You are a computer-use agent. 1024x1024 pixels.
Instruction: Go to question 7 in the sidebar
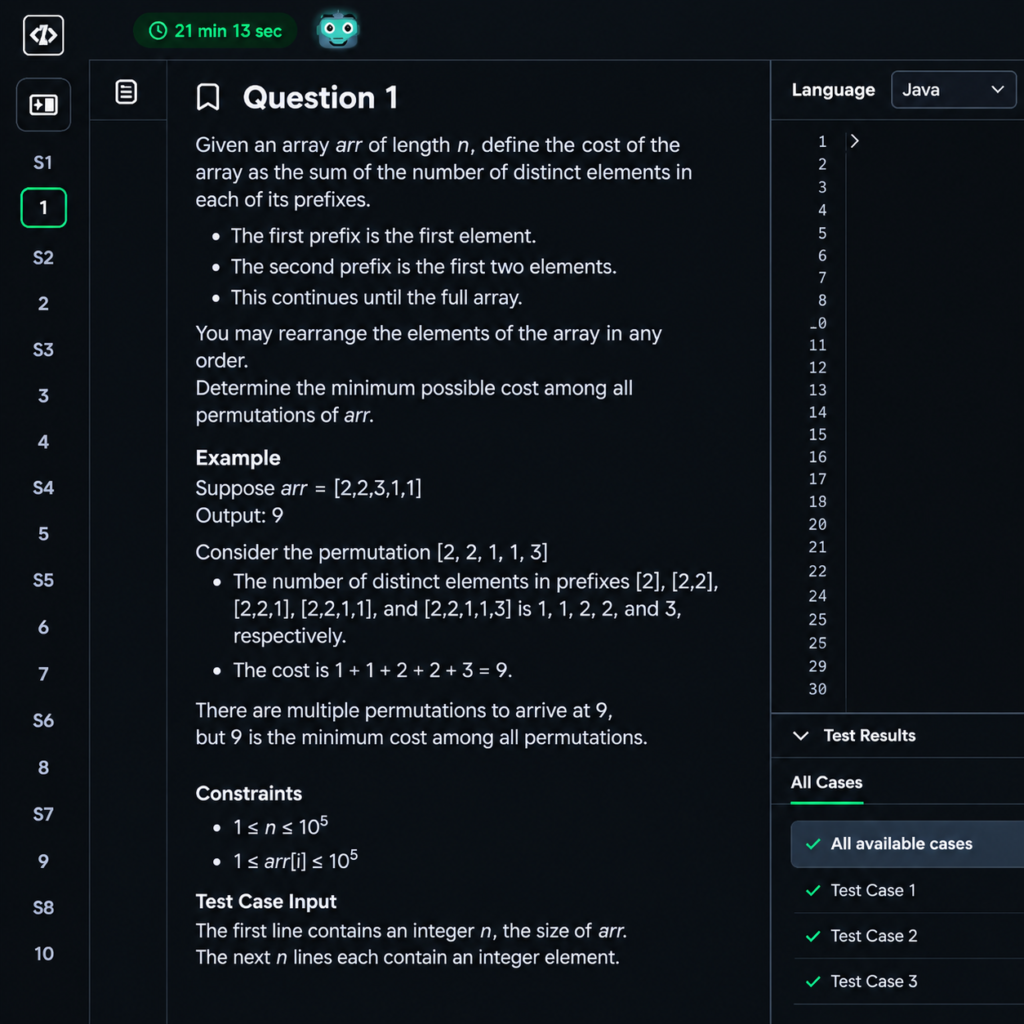pyautogui.click(x=43, y=674)
